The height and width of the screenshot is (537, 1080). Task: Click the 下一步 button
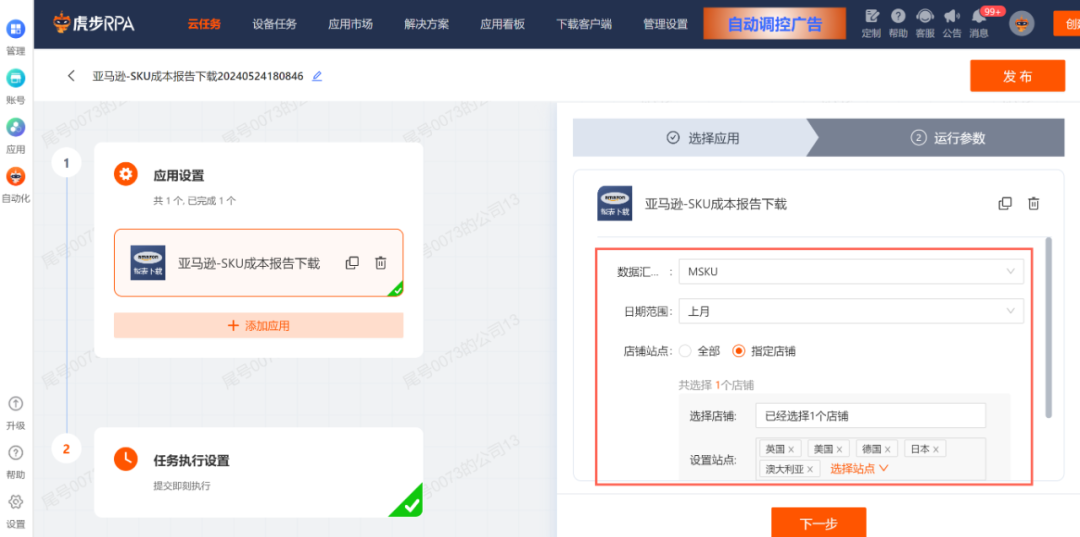(818, 523)
